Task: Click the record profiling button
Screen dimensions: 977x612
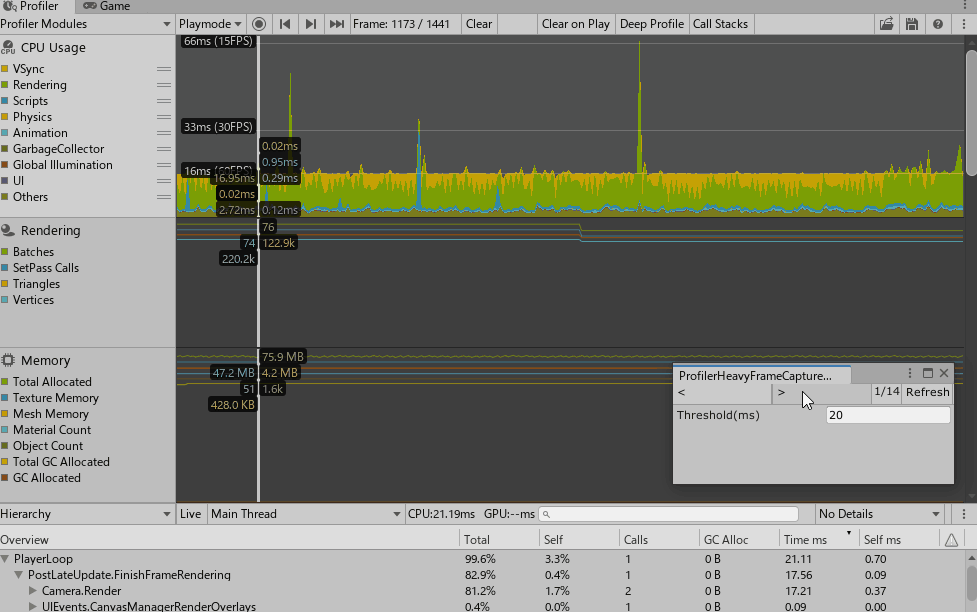Action: 259,24
